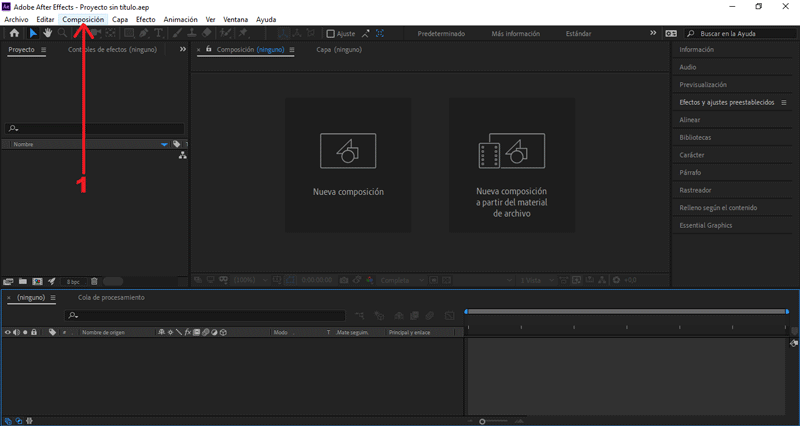
Task: Click the snapshot camera icon in viewer footer
Action: tap(344, 280)
